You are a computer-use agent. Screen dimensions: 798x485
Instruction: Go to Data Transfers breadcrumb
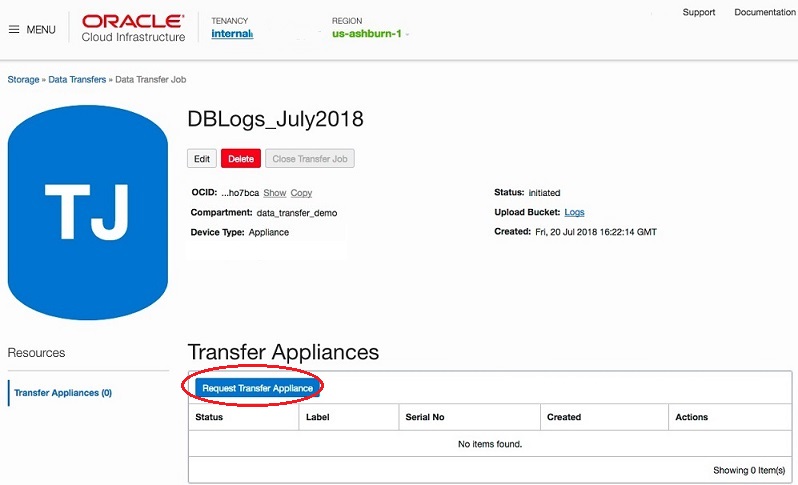[77, 79]
